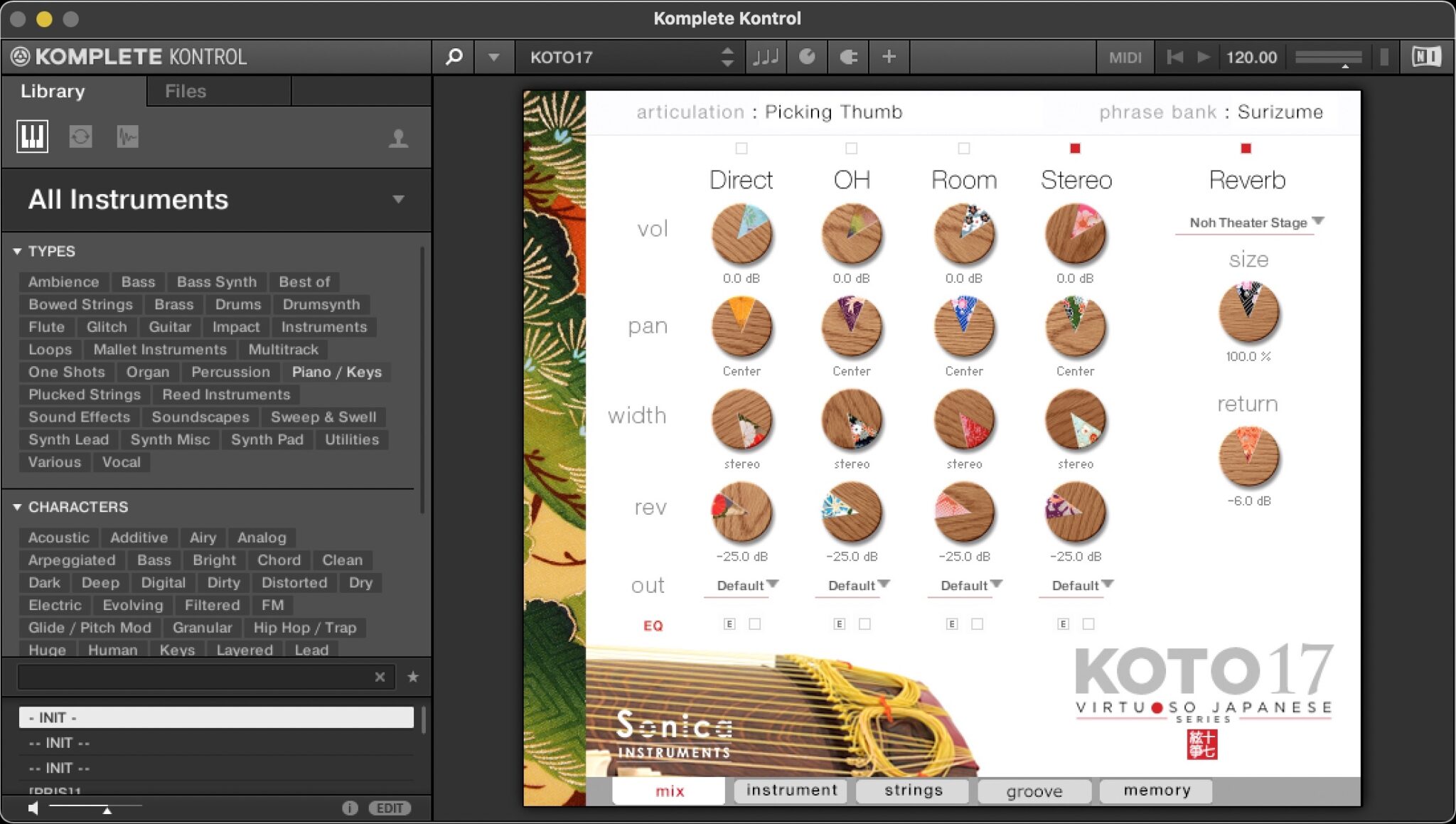1456x824 pixels.
Task: Click the plus icon in header toolbar
Action: 889,57
